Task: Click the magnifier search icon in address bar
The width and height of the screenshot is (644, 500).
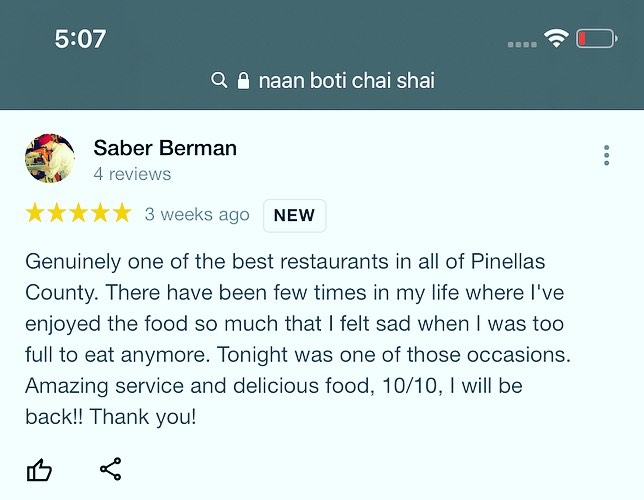Action: [x=220, y=81]
